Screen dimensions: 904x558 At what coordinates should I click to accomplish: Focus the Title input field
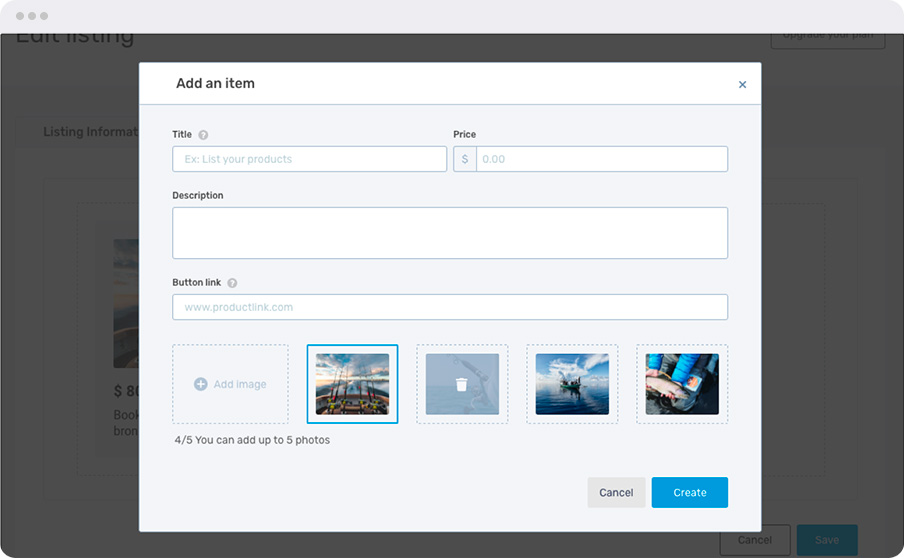[310, 159]
